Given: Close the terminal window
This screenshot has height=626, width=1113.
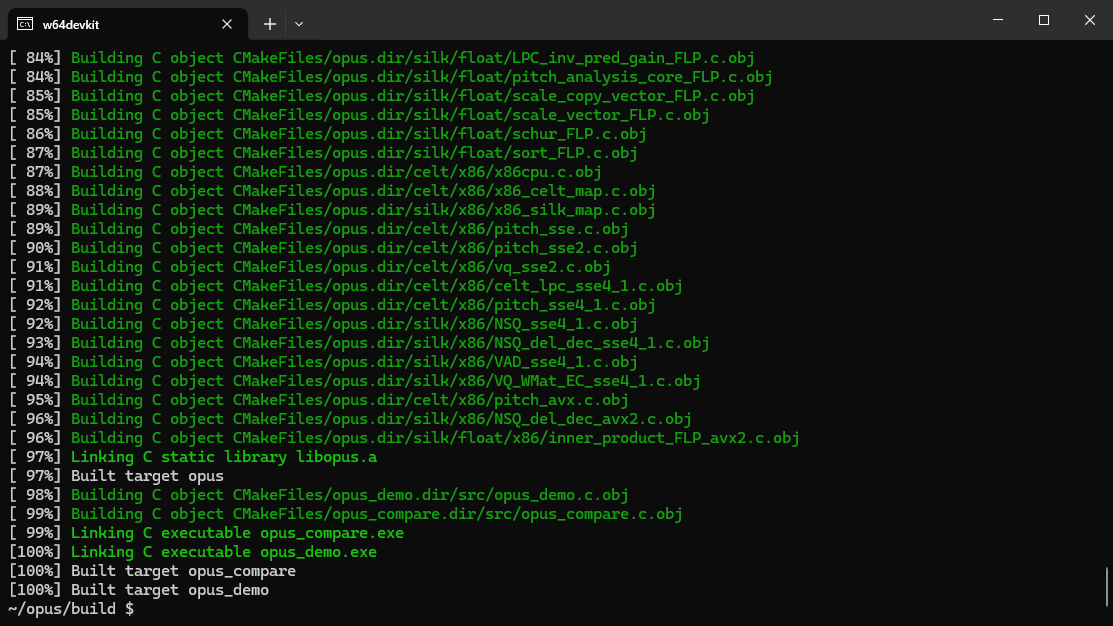Looking at the screenshot, I should (1090, 20).
